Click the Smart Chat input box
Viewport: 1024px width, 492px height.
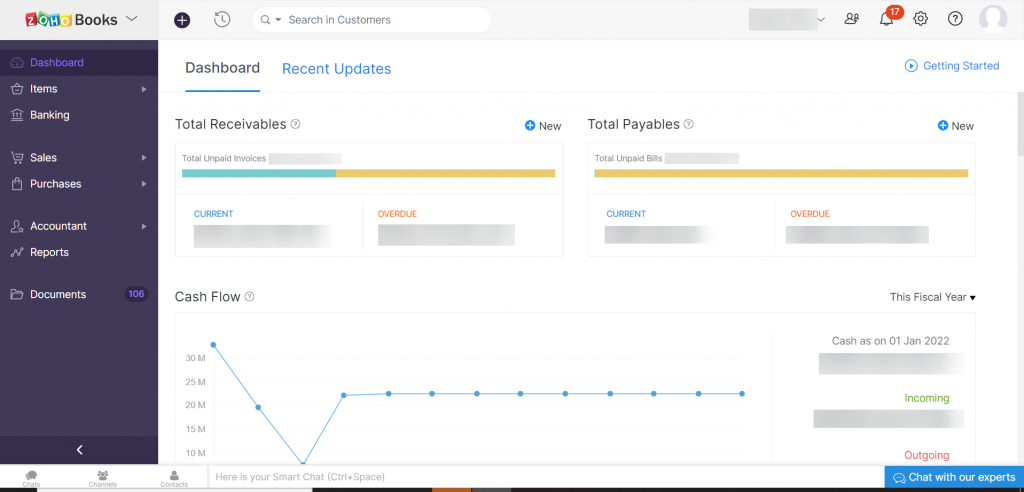pyautogui.click(x=546, y=477)
